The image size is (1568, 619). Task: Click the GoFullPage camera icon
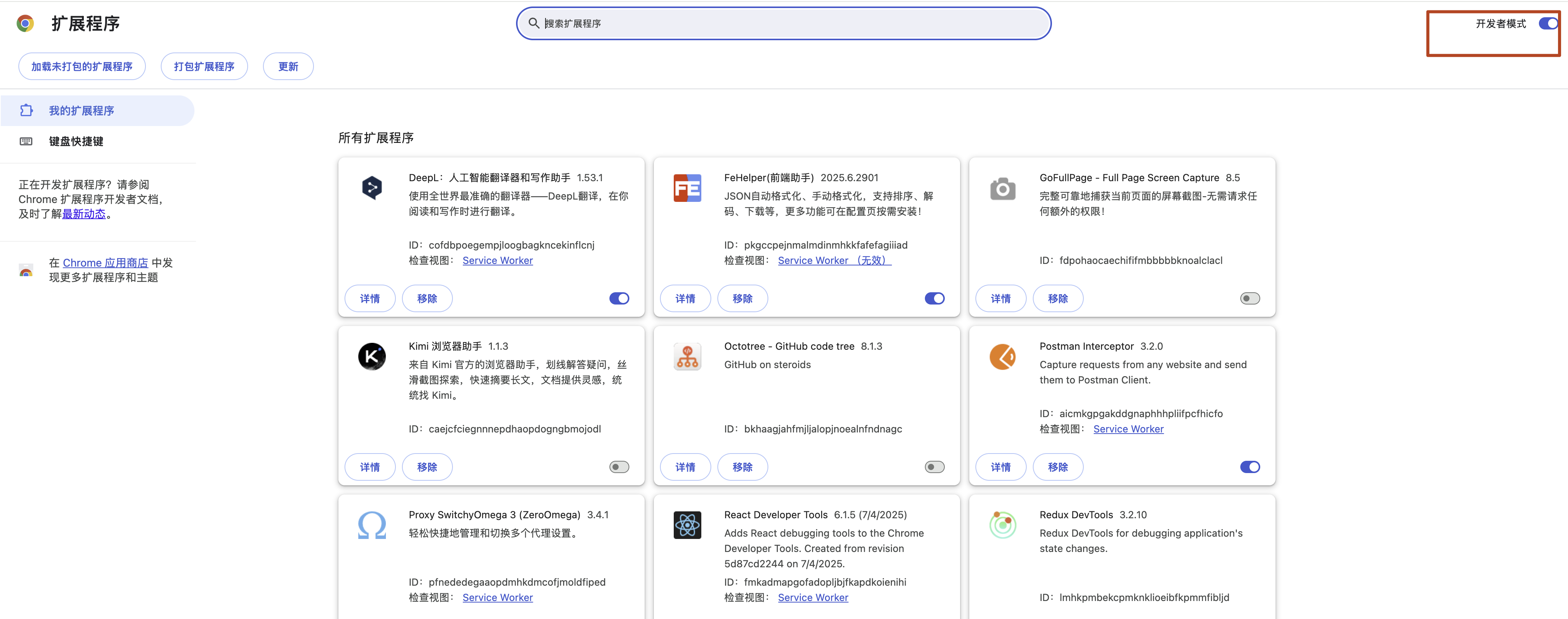1002,189
